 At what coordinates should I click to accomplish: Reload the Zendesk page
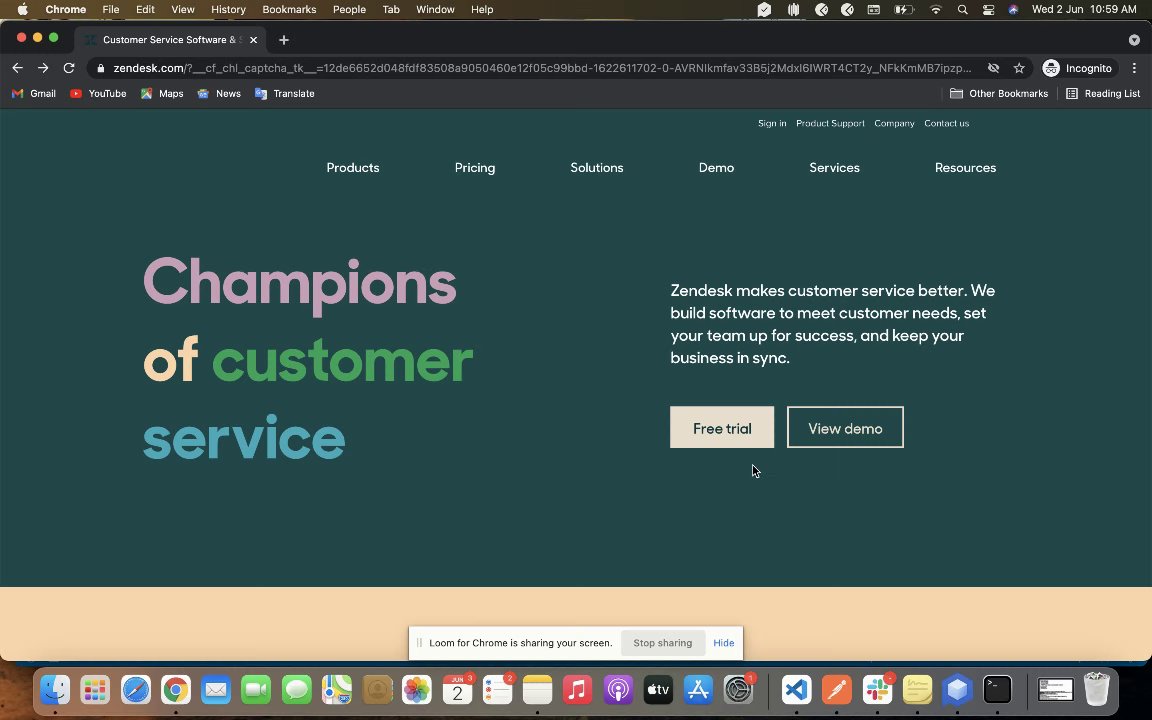pos(68,68)
